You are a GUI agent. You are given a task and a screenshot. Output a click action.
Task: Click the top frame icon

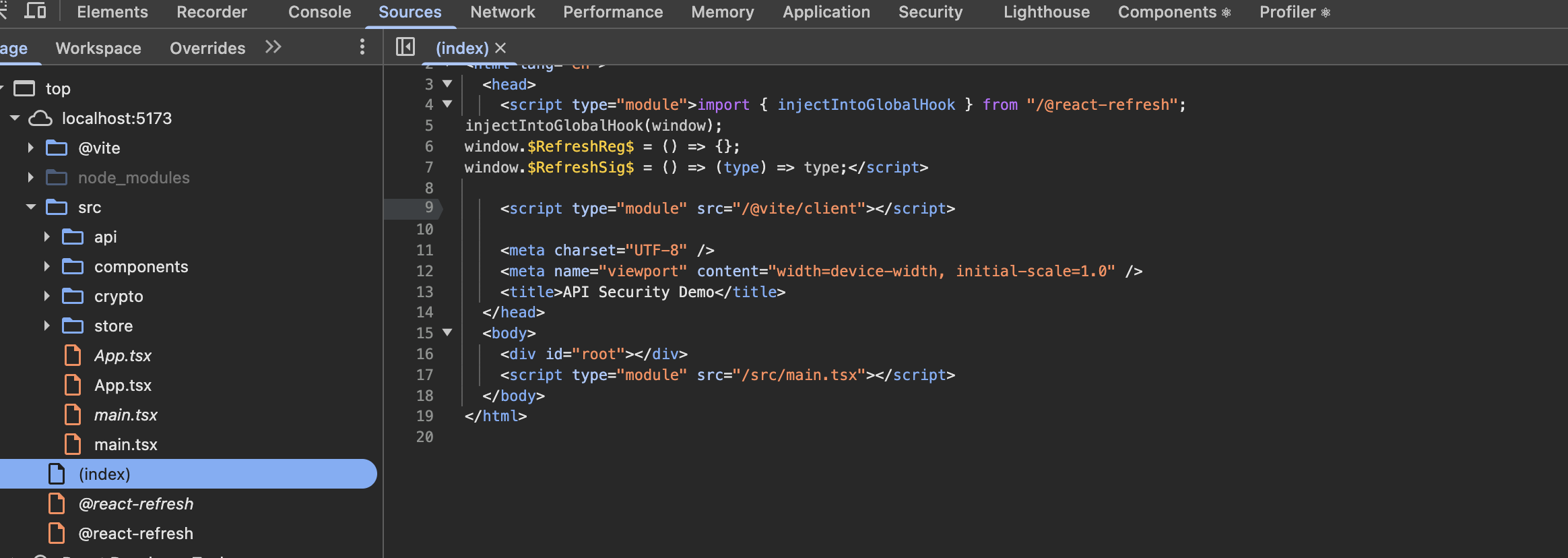click(x=24, y=88)
